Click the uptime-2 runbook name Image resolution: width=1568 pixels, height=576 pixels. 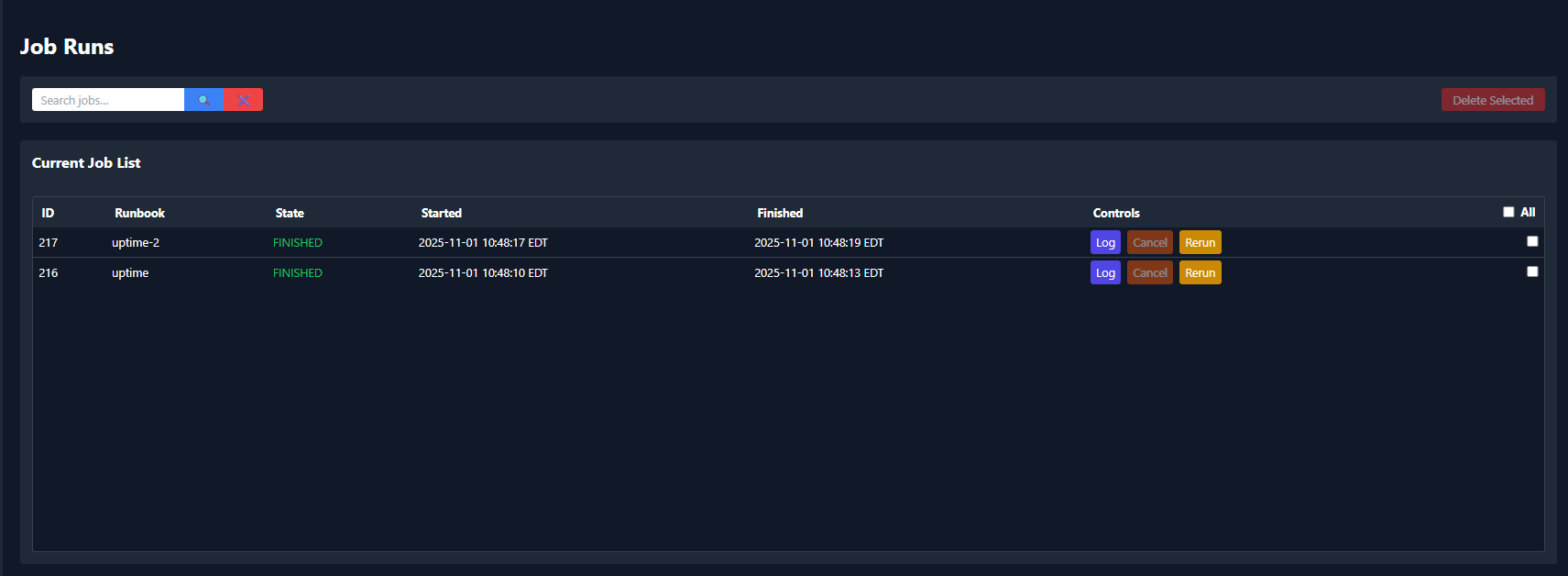136,242
